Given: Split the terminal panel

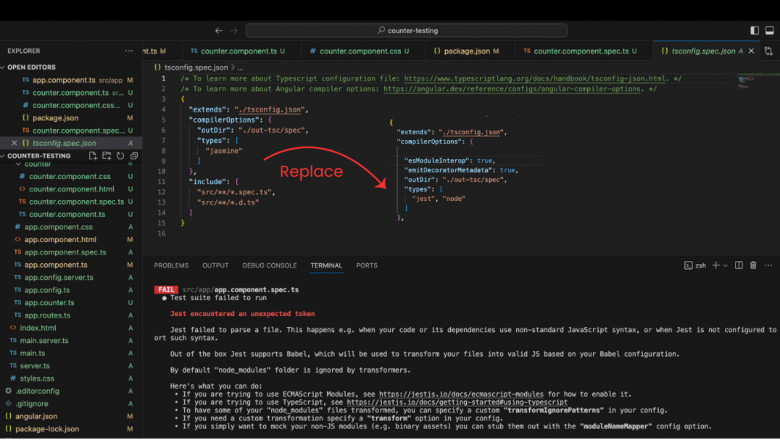Looking at the screenshot, I should tap(739, 265).
